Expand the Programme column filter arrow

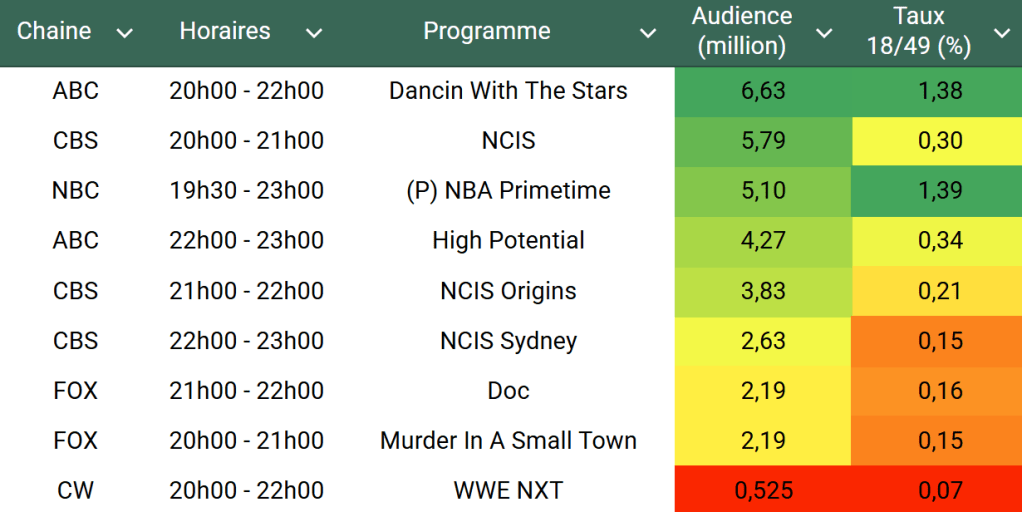pos(648,34)
